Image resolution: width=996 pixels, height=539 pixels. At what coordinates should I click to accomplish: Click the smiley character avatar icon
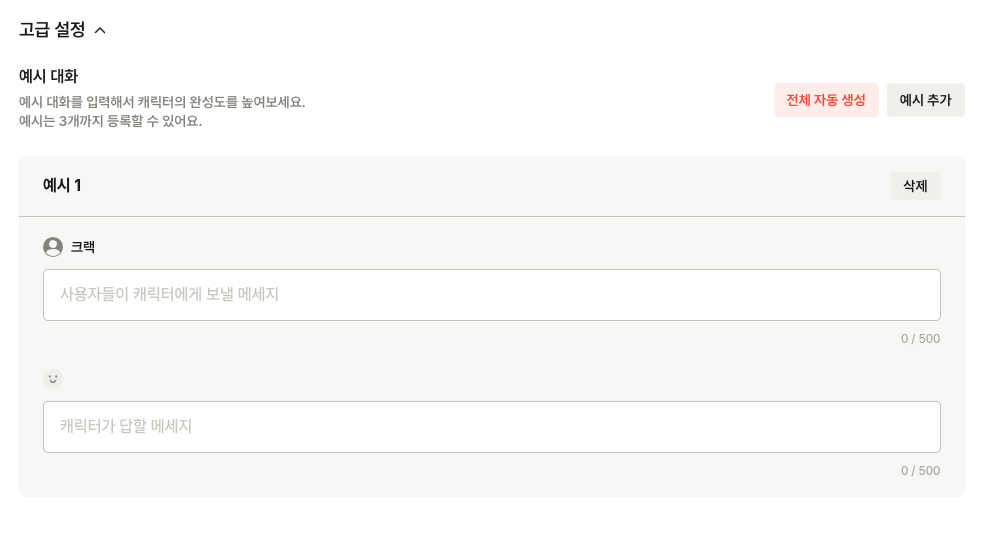tap(53, 379)
